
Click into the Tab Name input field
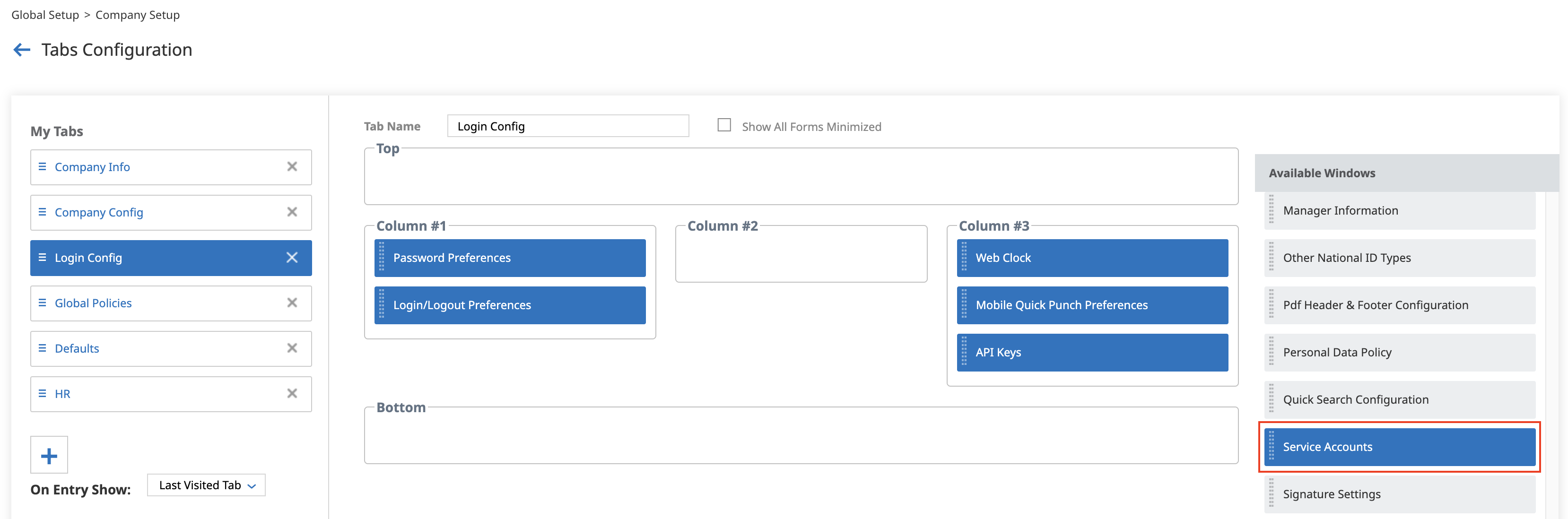[567, 126]
